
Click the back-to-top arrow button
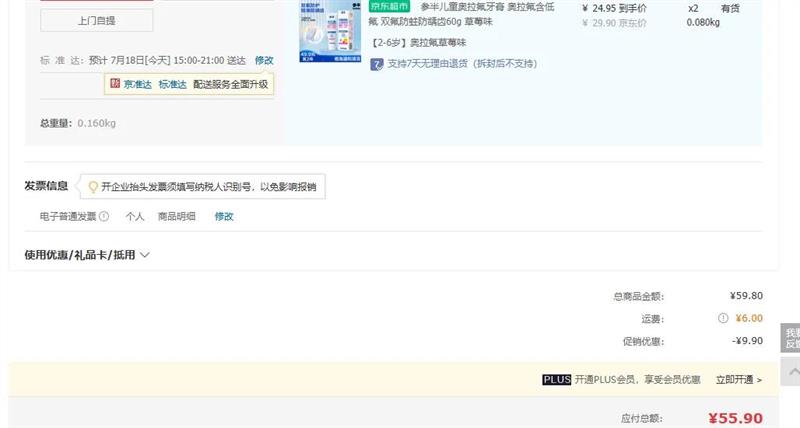pyautogui.click(x=790, y=371)
